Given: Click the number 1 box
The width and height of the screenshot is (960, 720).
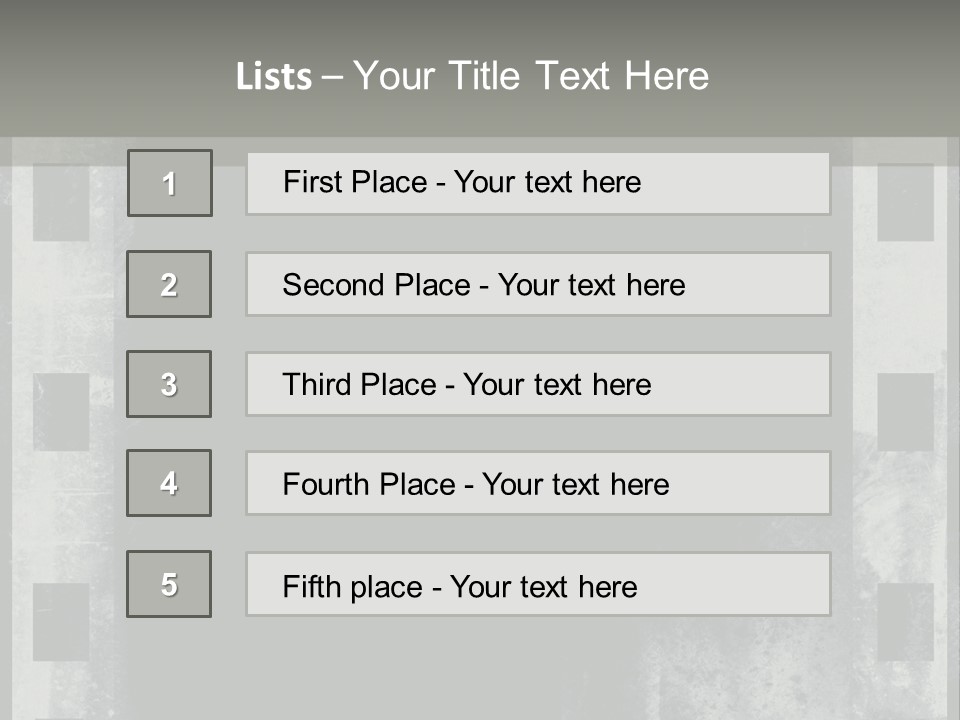Looking at the screenshot, I should pyautogui.click(x=170, y=183).
